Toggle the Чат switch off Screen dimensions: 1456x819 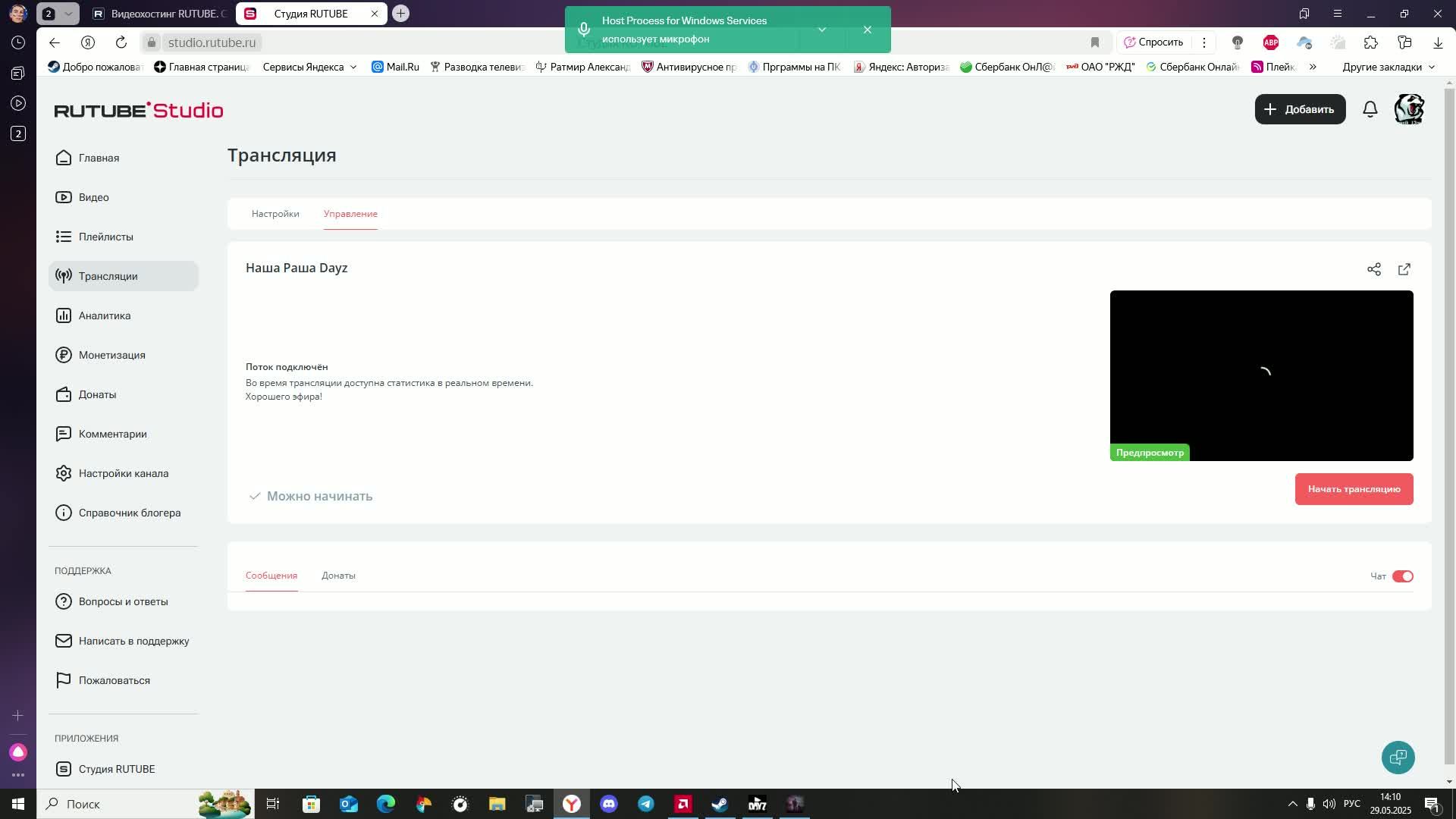point(1402,576)
